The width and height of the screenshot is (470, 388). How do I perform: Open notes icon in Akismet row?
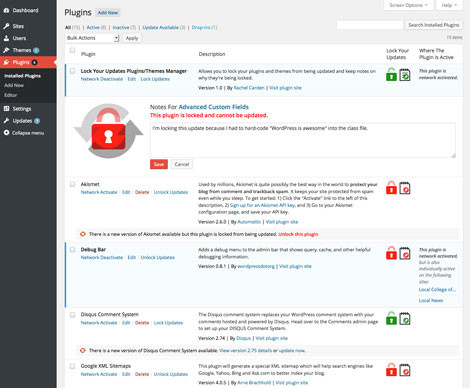(405, 188)
